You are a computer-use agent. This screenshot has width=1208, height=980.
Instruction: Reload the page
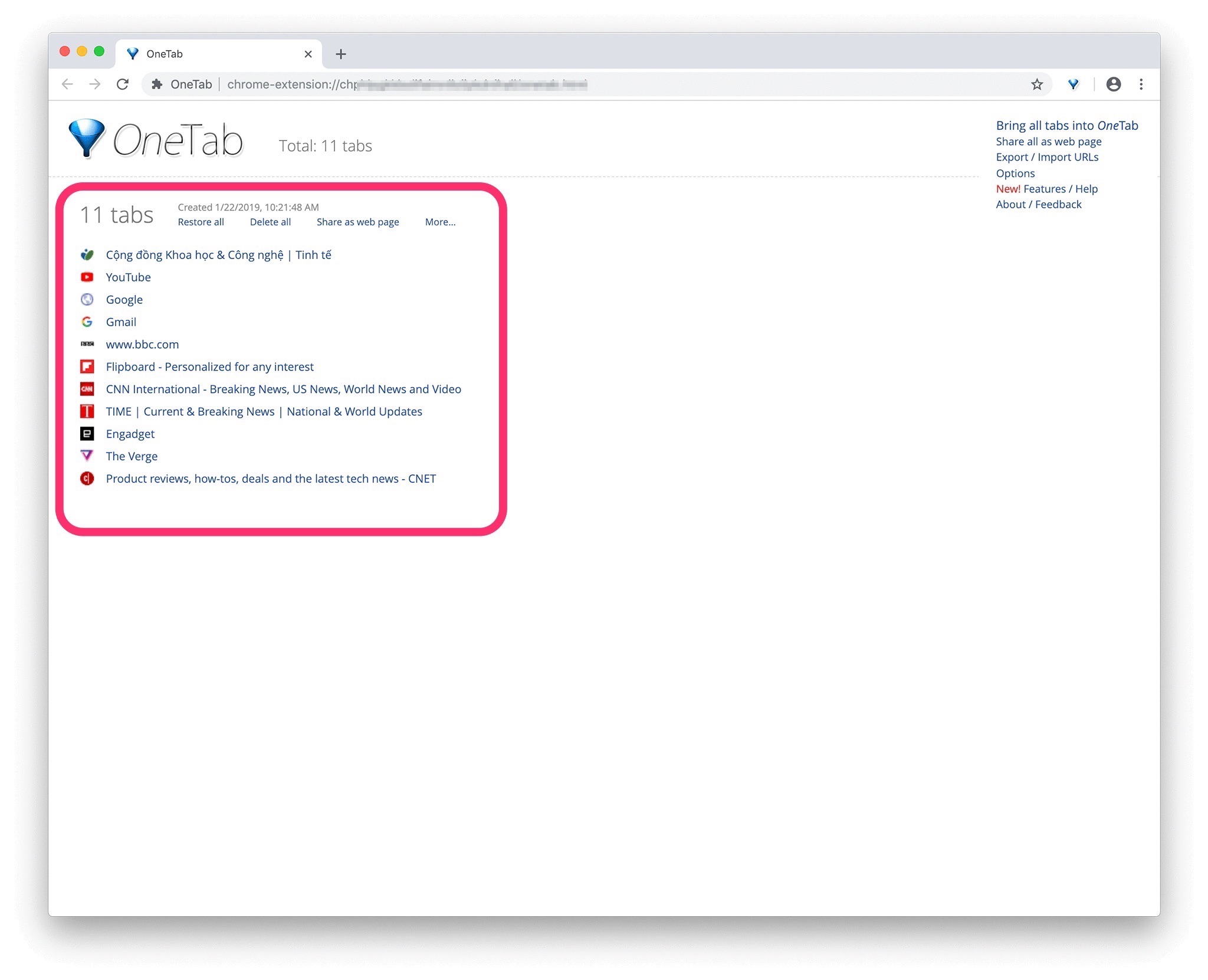point(123,84)
